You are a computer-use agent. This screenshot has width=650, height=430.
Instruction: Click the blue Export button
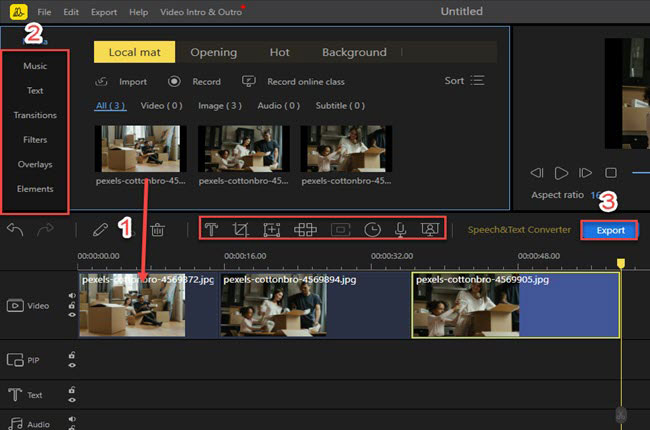click(610, 230)
